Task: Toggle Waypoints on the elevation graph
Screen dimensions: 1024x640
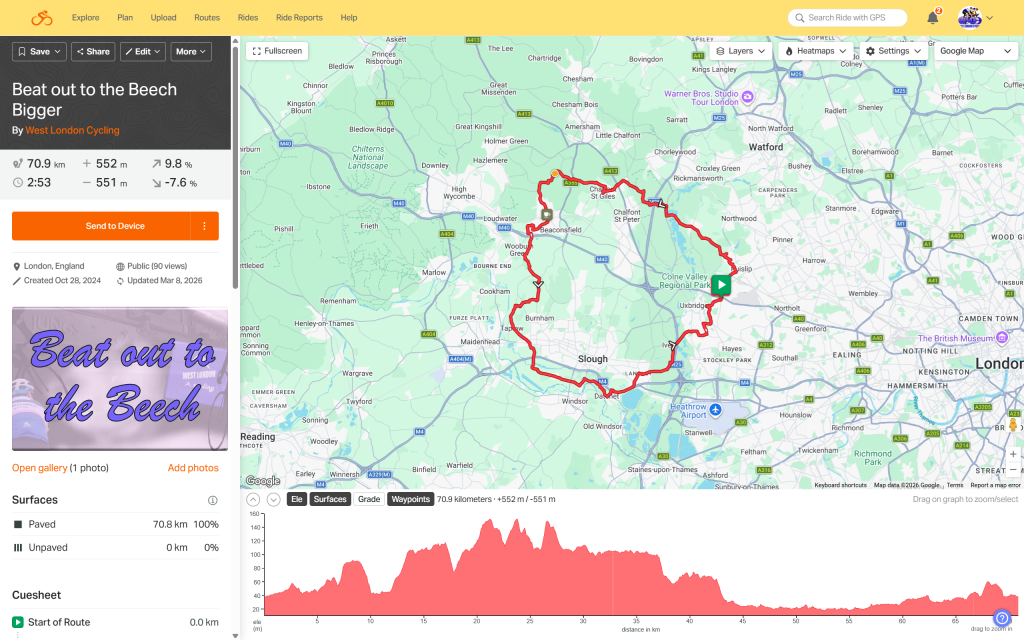Action: (410, 499)
